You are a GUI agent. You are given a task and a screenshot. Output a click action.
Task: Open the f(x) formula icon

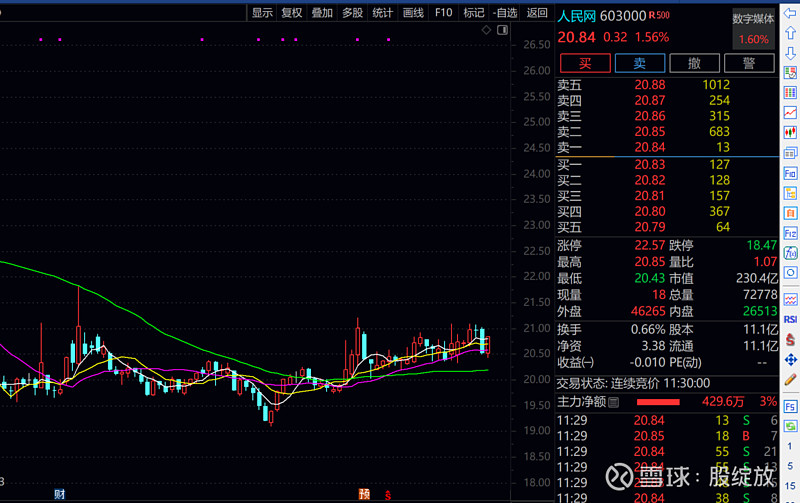point(790,253)
